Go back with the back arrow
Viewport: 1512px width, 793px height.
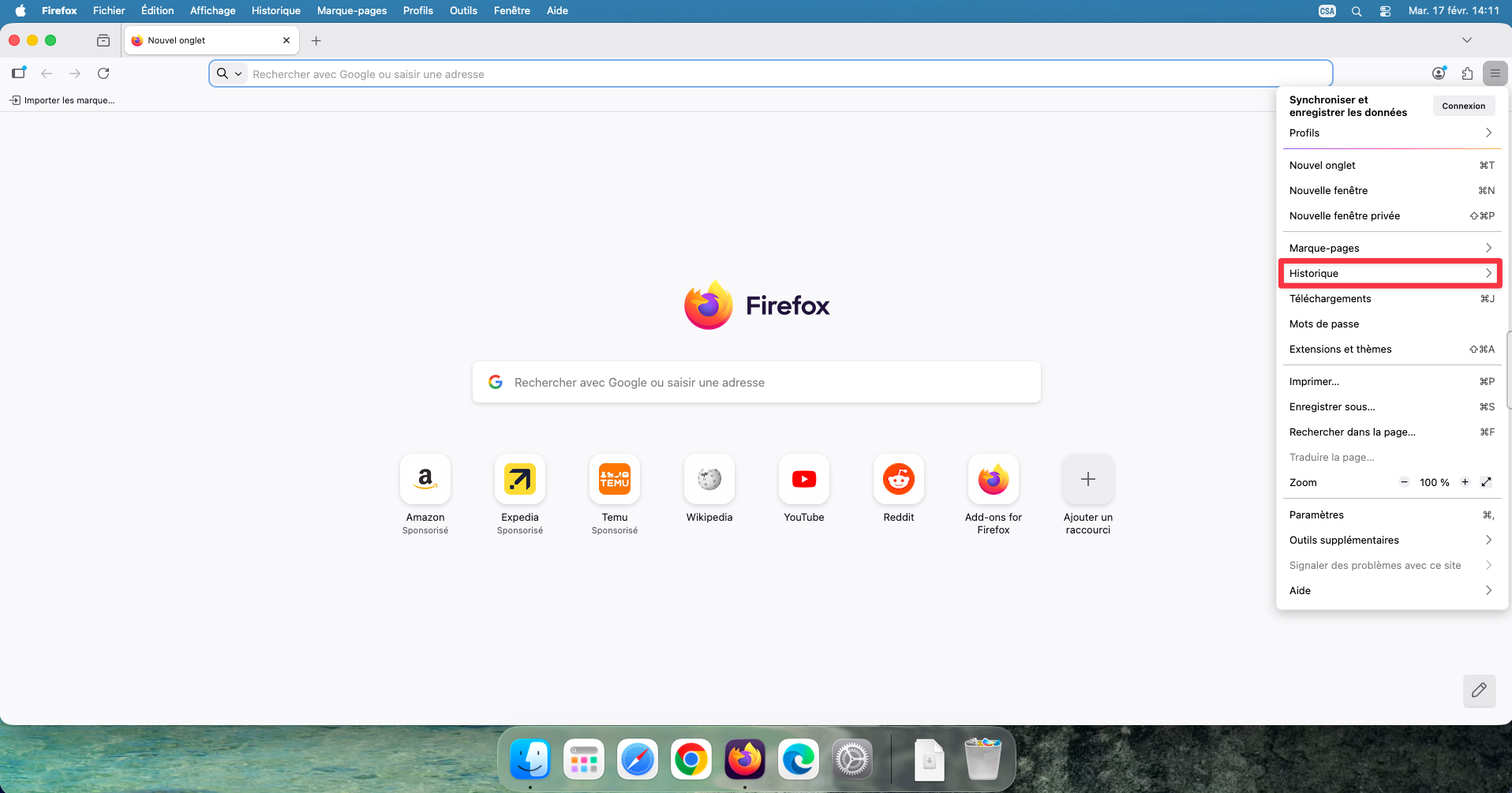click(x=47, y=73)
